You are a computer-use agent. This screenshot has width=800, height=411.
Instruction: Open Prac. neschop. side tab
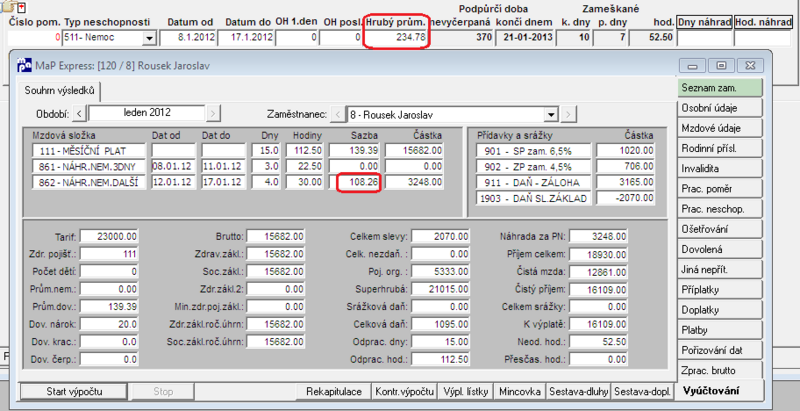[720, 209]
